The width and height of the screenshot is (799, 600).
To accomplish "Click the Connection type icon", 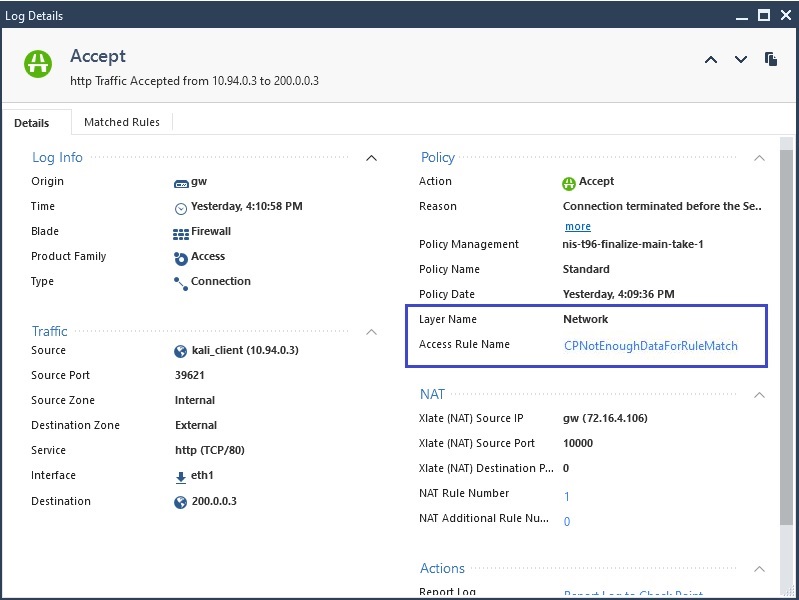I will tap(181, 284).
